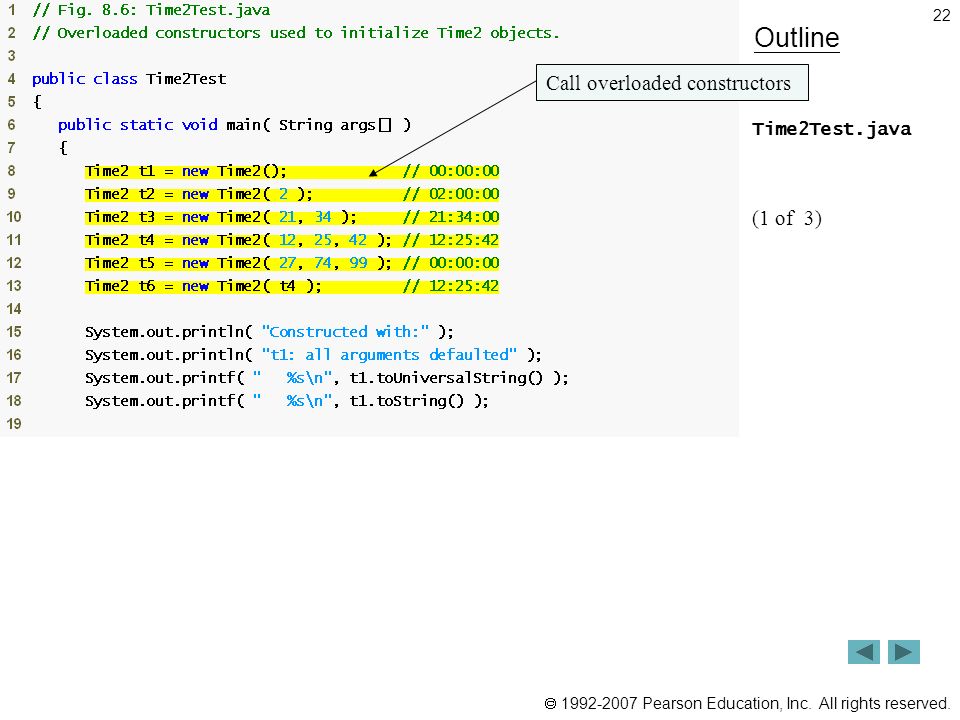Click the '// 12:25:42' comment on line 13
This screenshot has width=960, height=720.
click(451, 286)
